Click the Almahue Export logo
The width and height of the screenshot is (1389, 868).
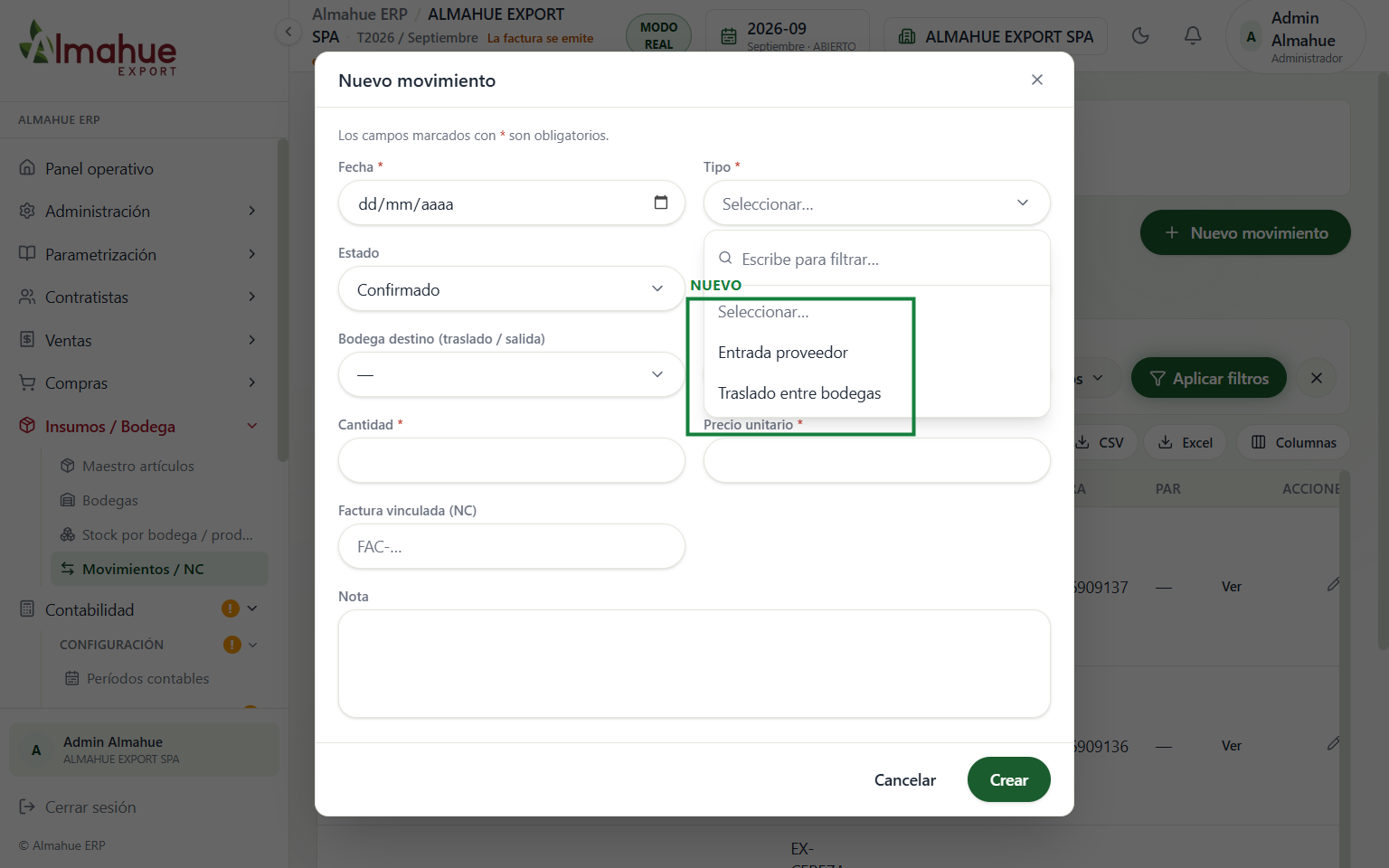(x=99, y=48)
